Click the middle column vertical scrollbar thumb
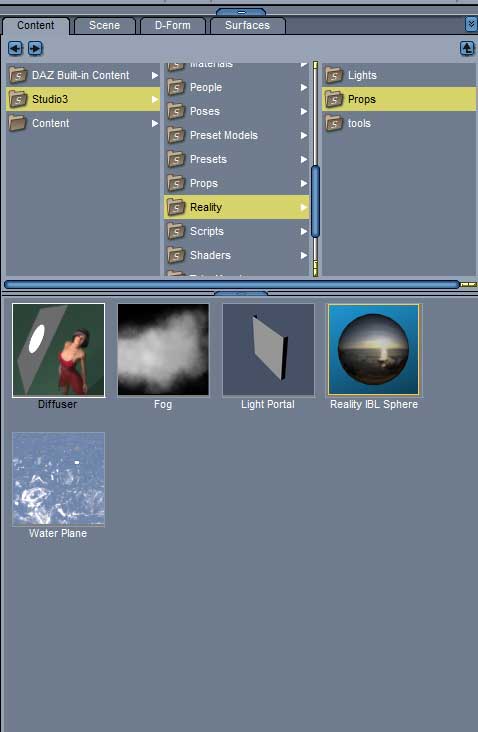 (x=316, y=202)
